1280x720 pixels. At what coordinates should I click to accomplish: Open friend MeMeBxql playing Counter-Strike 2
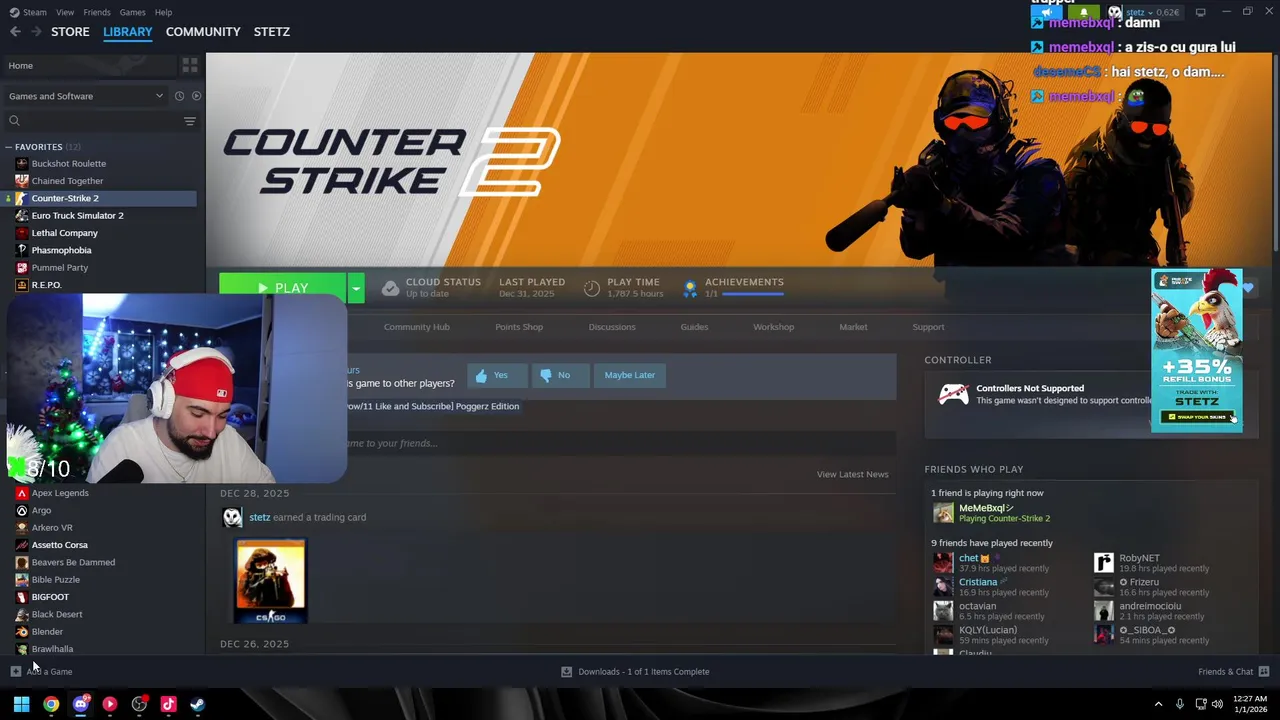click(990, 513)
